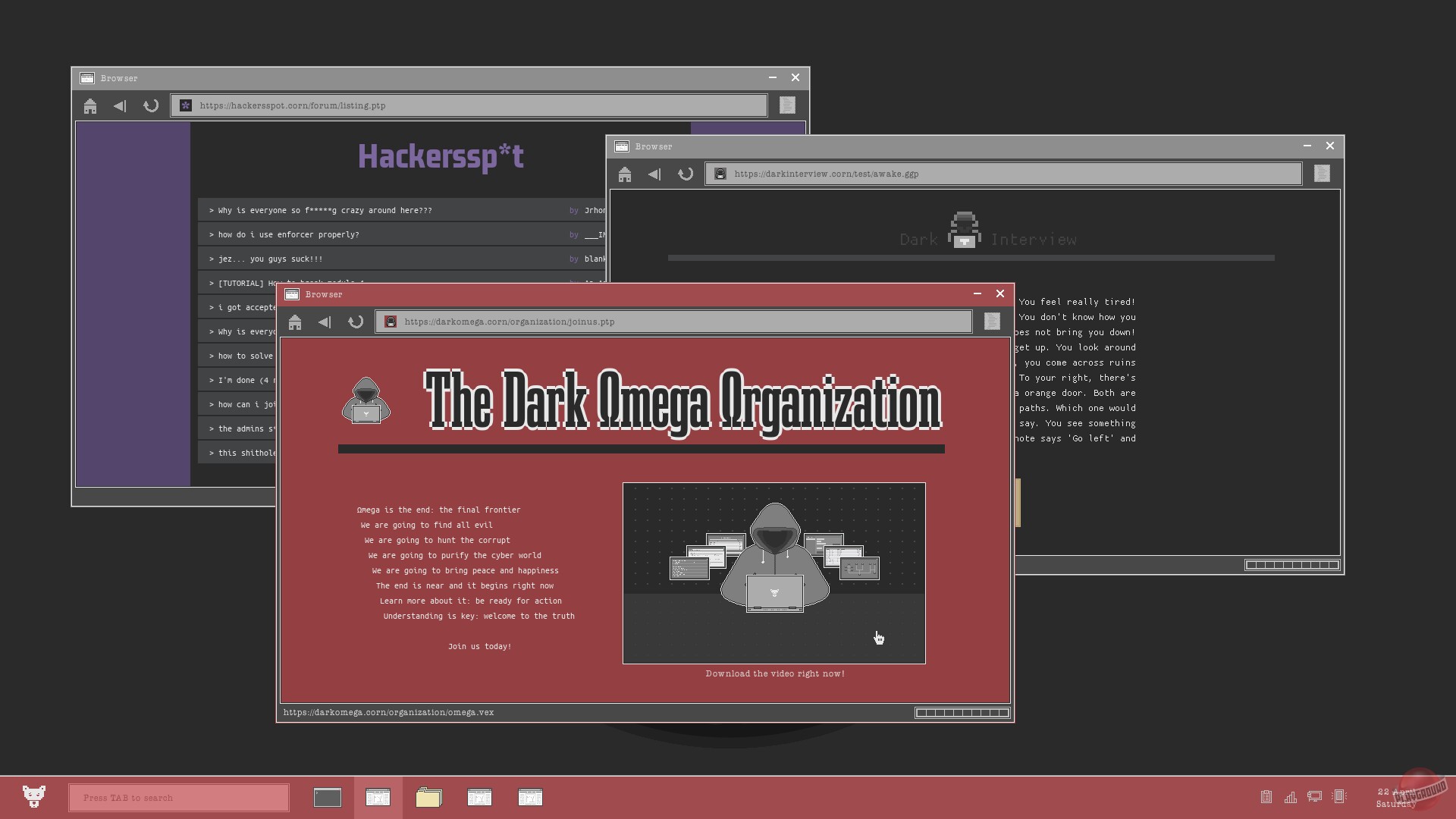
Task: Click the Press TAB to search field
Action: 178,798
